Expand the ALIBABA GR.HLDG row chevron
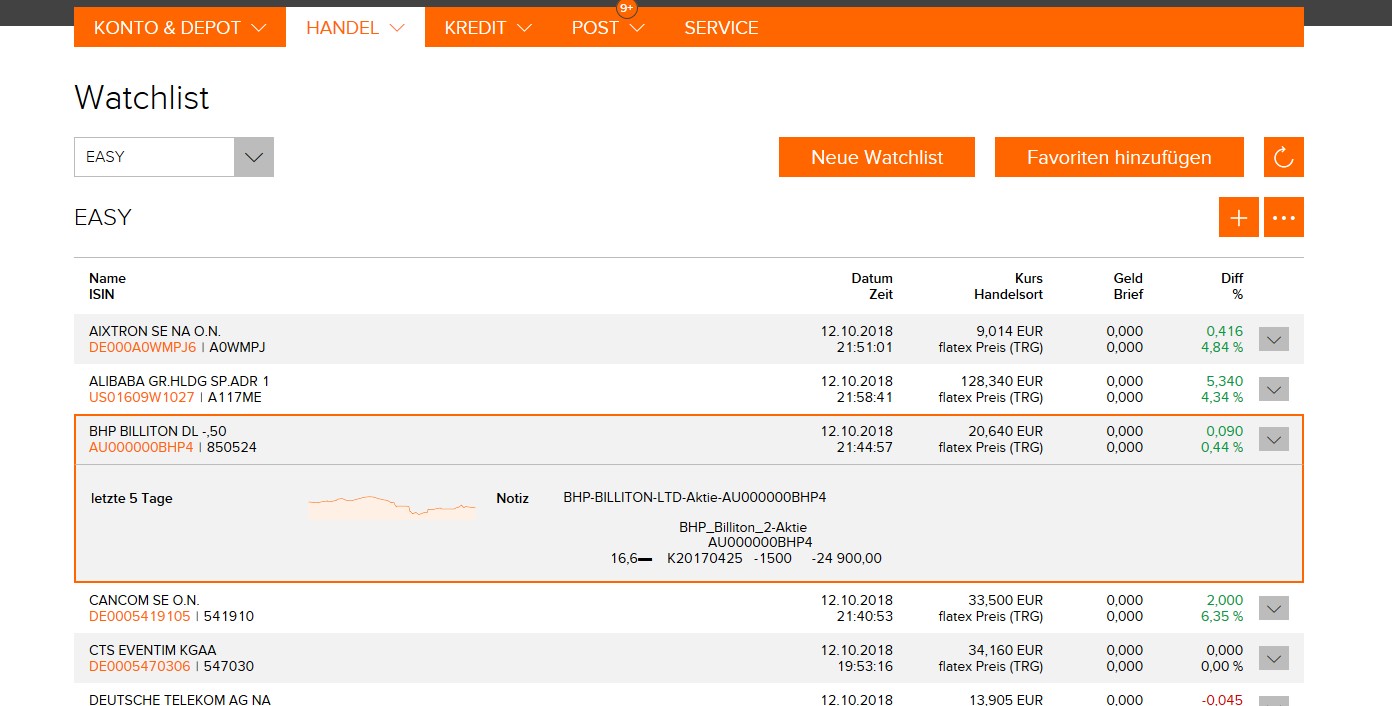Viewport: 1392px width, 706px height. [x=1274, y=389]
